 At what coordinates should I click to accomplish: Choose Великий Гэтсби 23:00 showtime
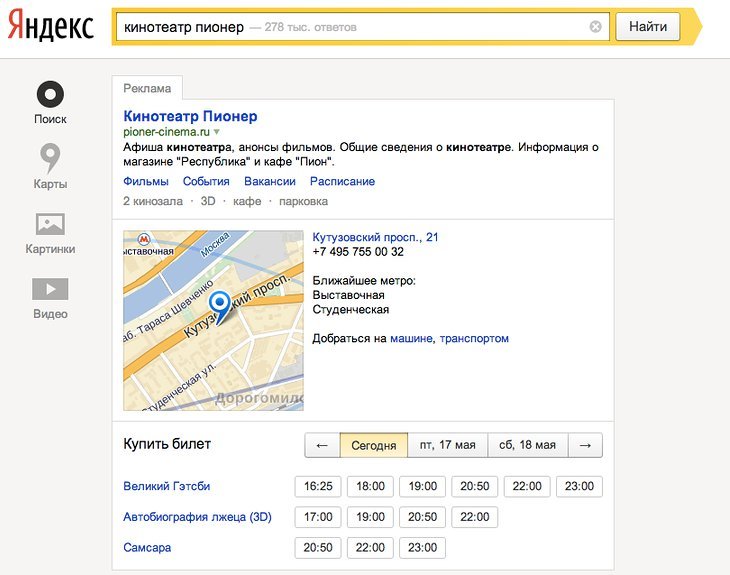coord(579,487)
